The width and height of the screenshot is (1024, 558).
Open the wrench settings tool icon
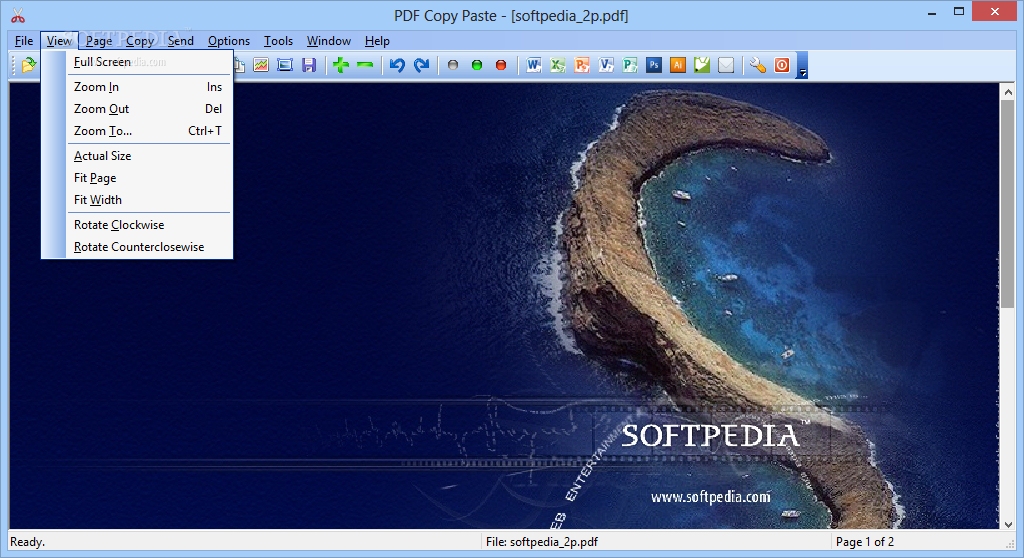tap(758, 65)
